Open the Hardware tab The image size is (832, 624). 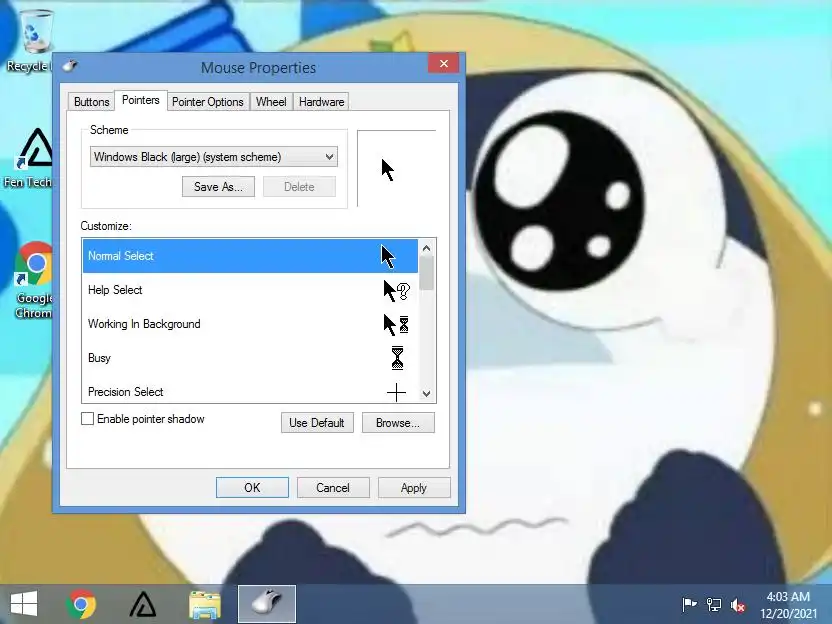(x=321, y=102)
